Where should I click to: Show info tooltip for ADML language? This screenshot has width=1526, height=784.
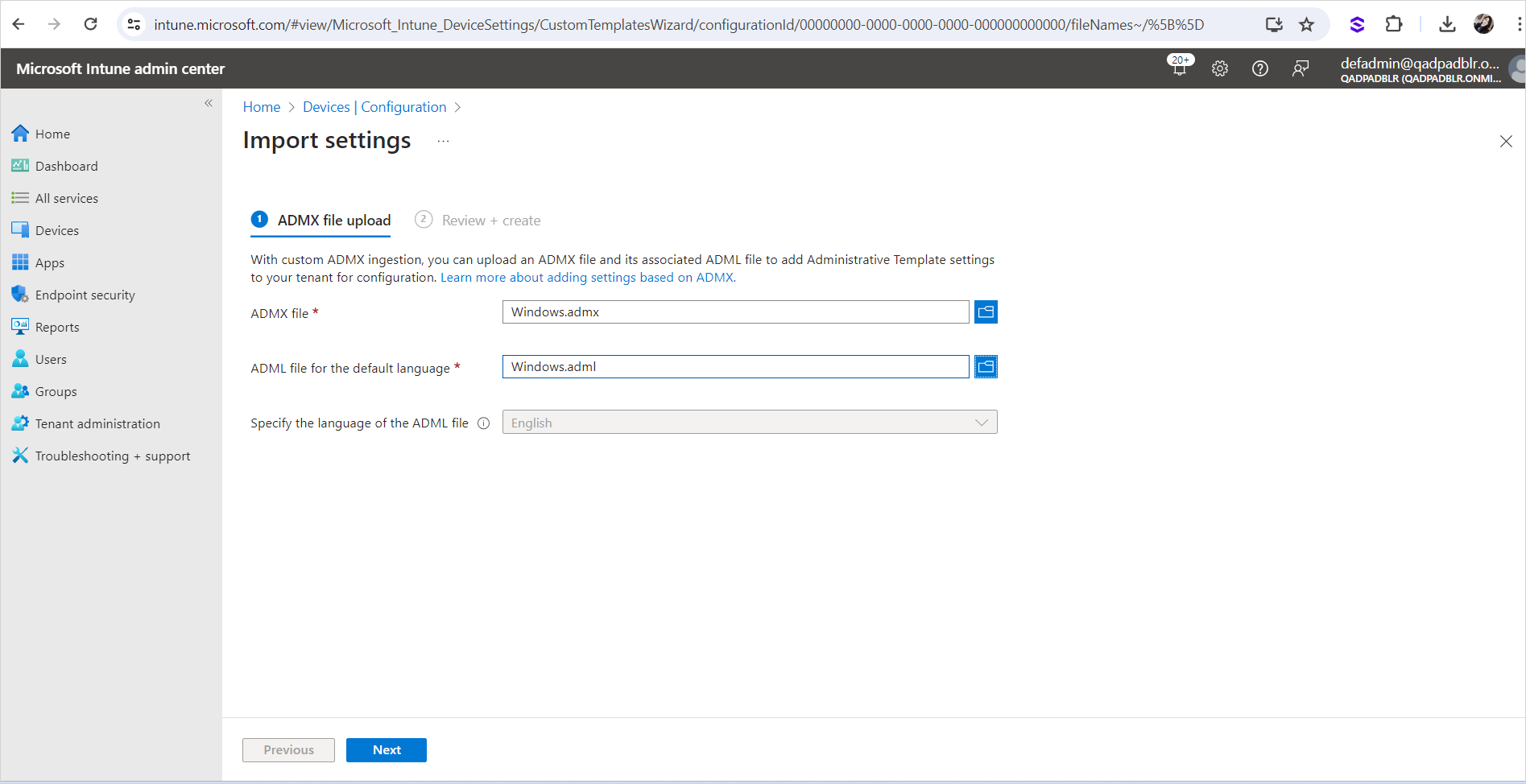(483, 423)
